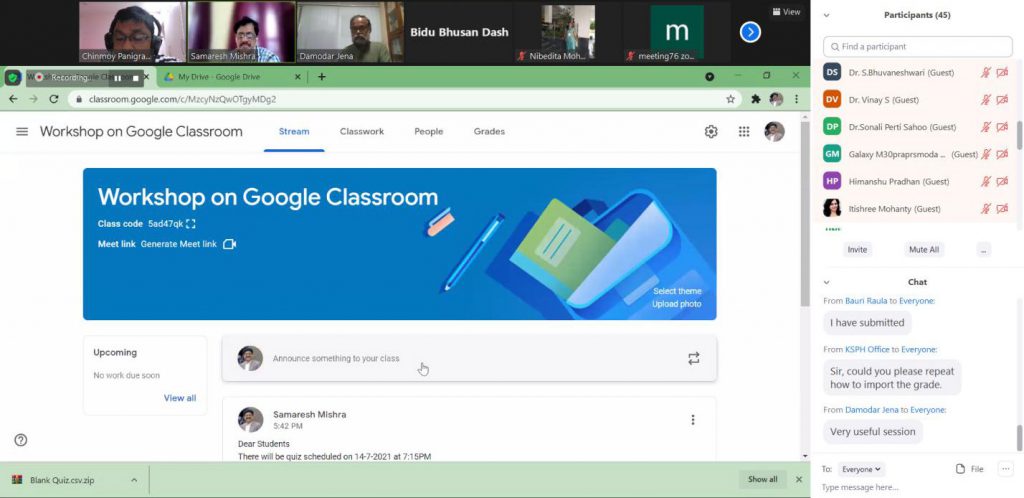Screen dimensions: 1024x498
Task: Open the chat more options ellipsis icon
Action: pos(1006,468)
